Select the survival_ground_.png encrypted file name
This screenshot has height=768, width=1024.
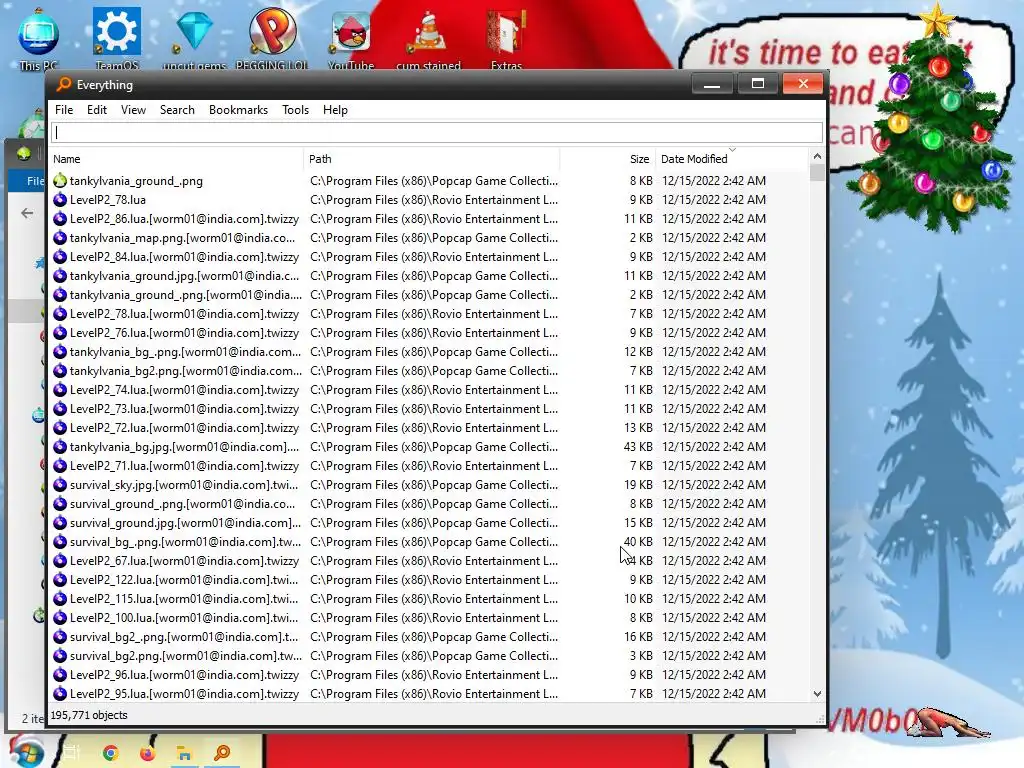(x=182, y=504)
